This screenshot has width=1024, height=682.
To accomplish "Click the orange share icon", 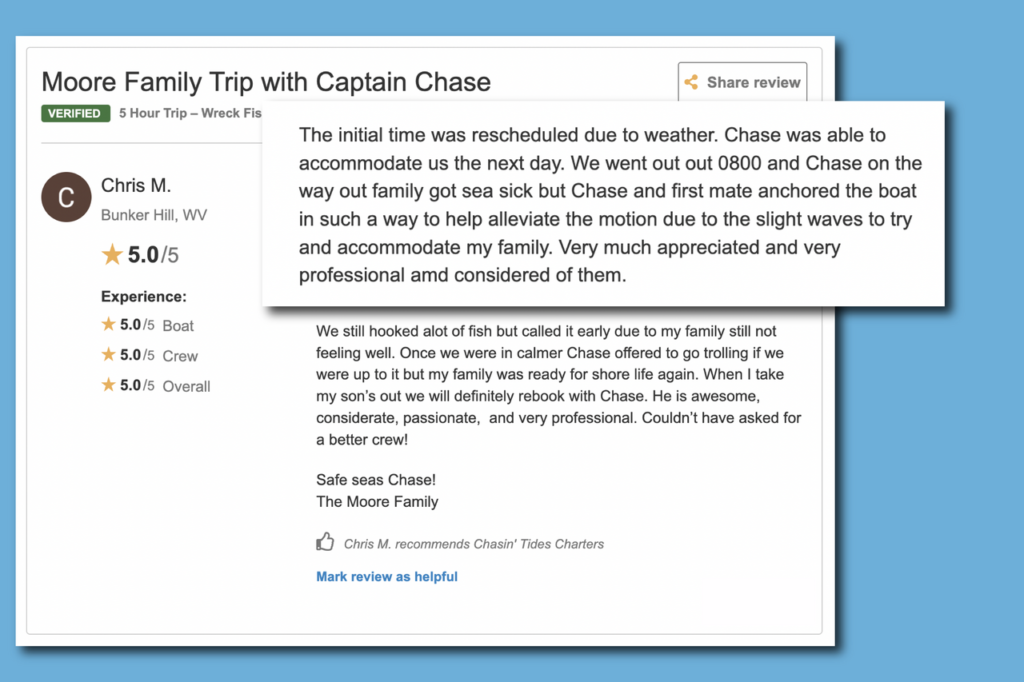I will [691, 83].
